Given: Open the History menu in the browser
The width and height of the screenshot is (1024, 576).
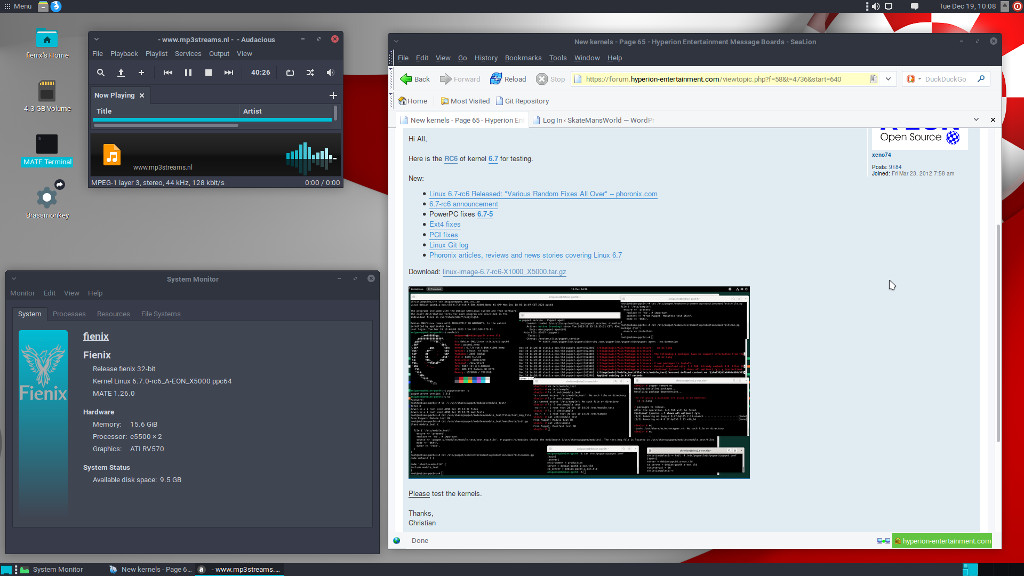Looking at the screenshot, I should 486,58.
